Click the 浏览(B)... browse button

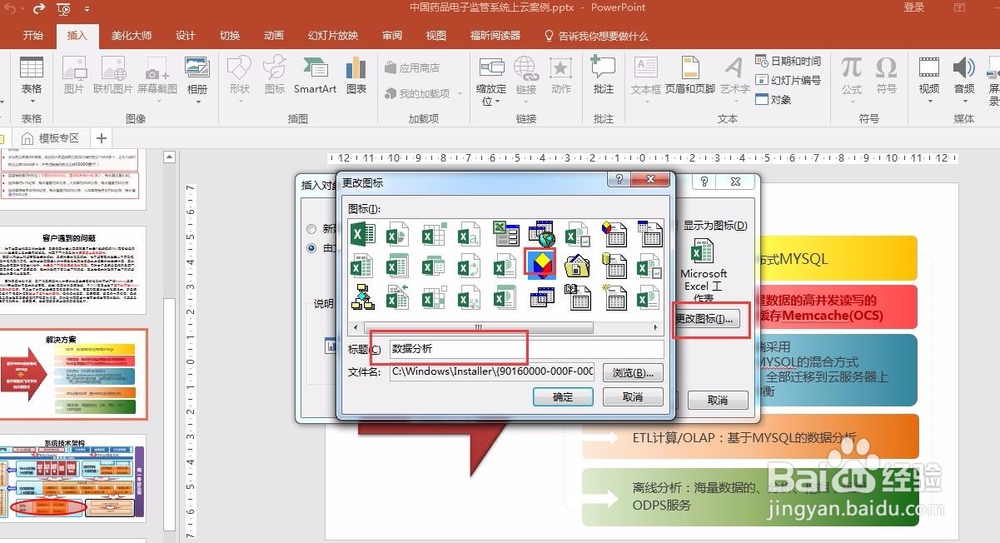[633, 373]
